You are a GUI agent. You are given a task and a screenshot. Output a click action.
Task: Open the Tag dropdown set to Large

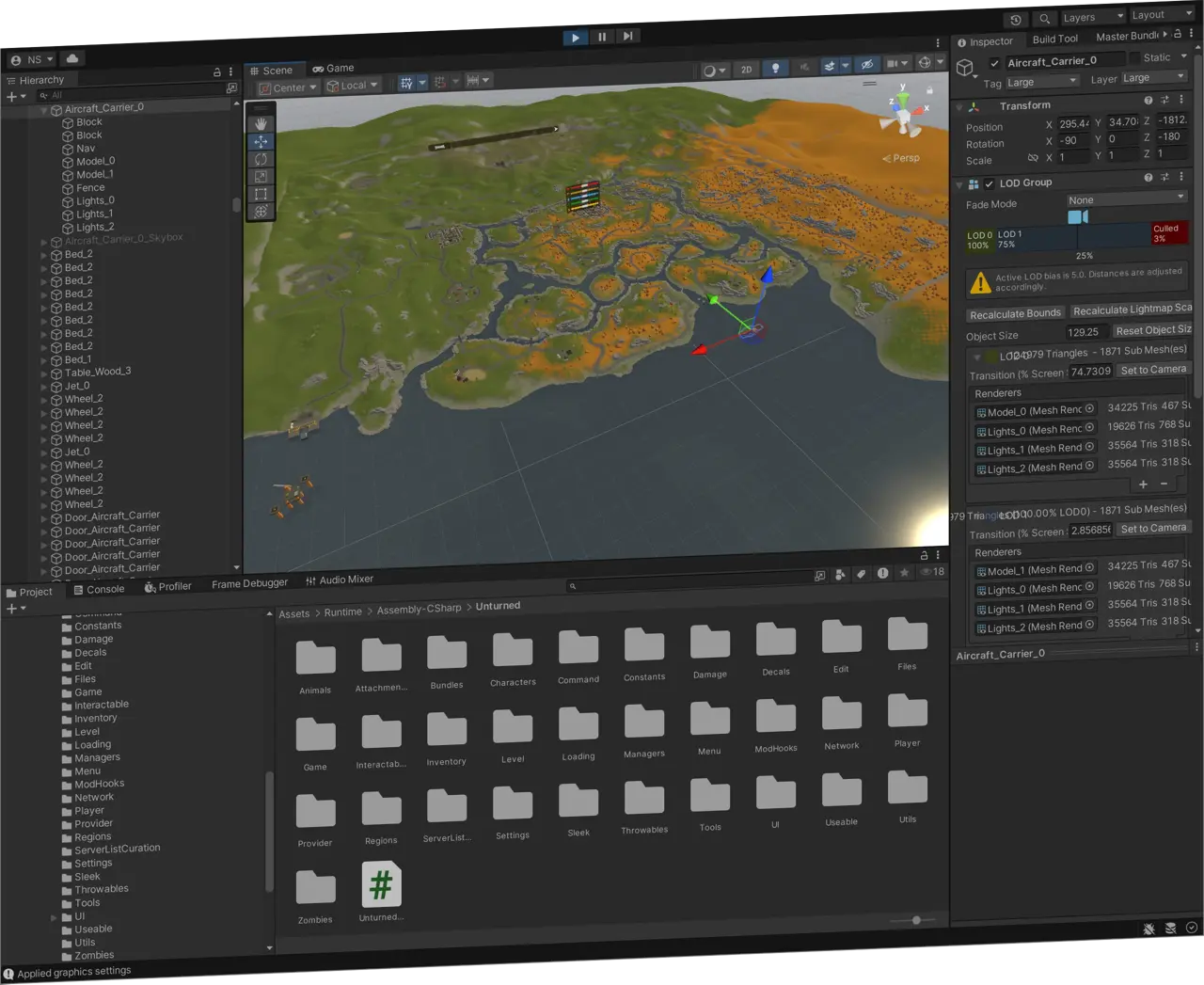click(x=1042, y=82)
